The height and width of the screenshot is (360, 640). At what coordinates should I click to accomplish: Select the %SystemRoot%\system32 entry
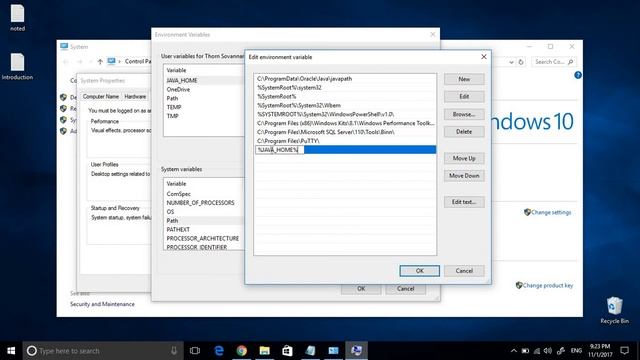(x=345, y=88)
